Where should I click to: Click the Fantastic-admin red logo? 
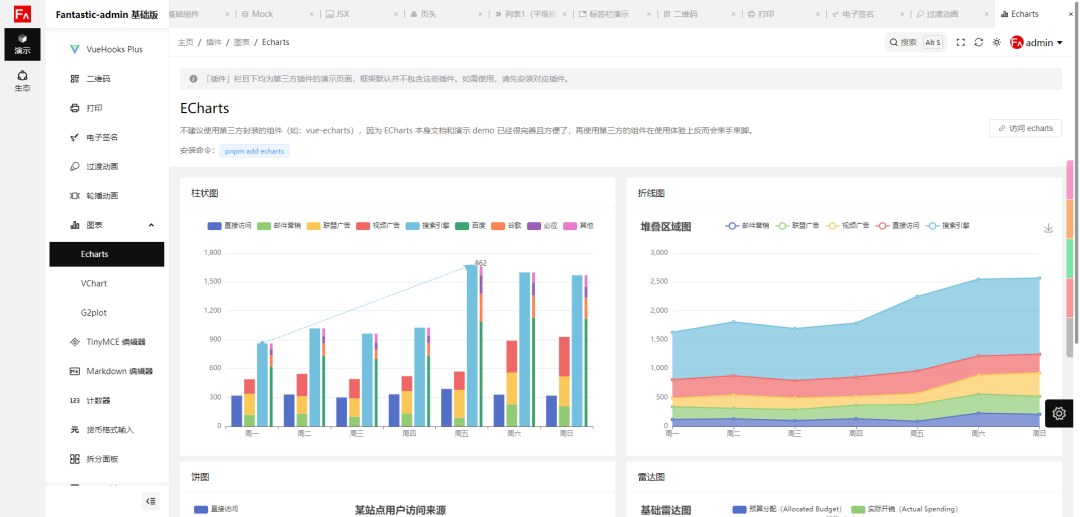click(22, 14)
